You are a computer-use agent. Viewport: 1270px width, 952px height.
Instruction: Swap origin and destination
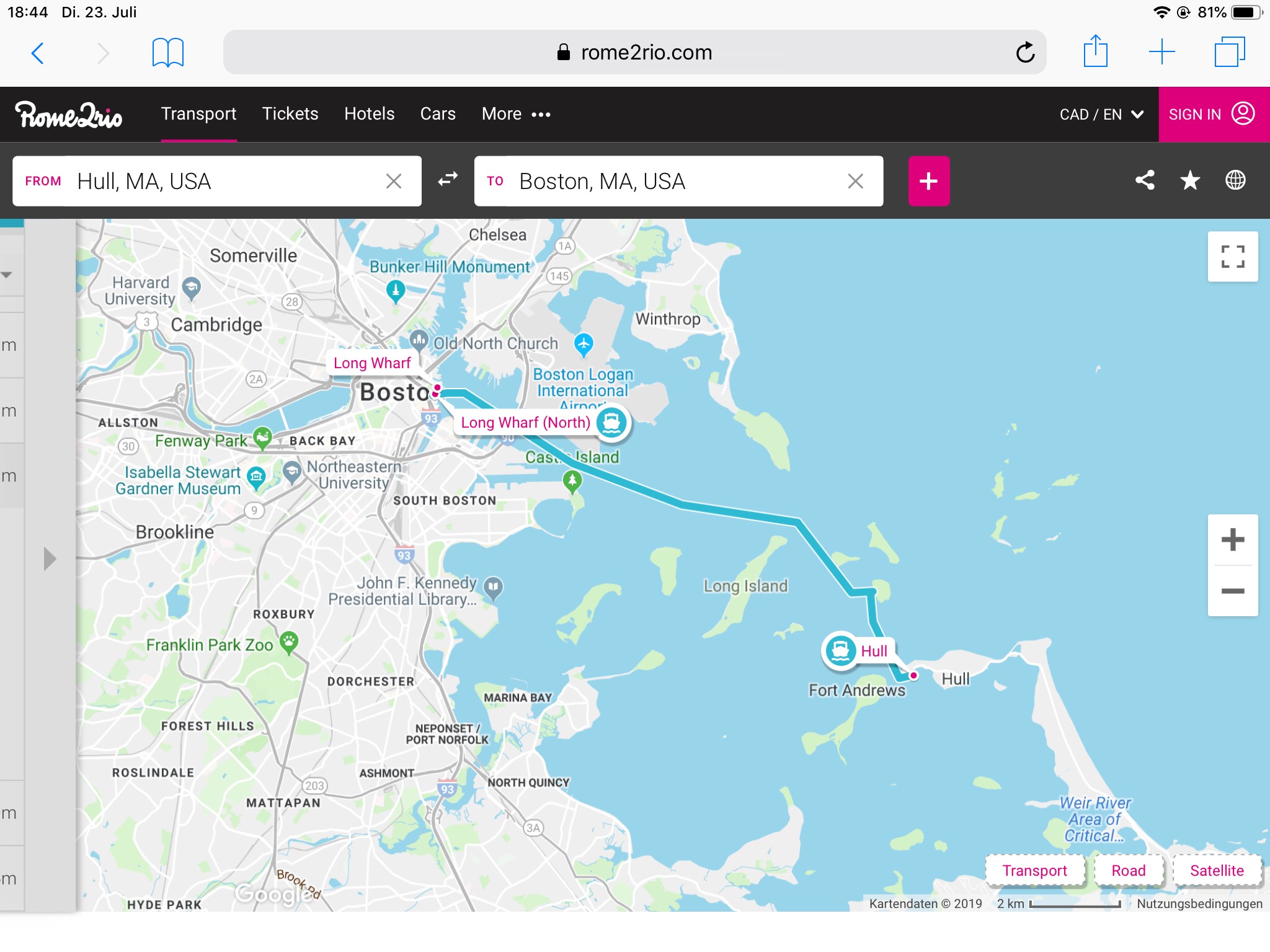click(448, 180)
